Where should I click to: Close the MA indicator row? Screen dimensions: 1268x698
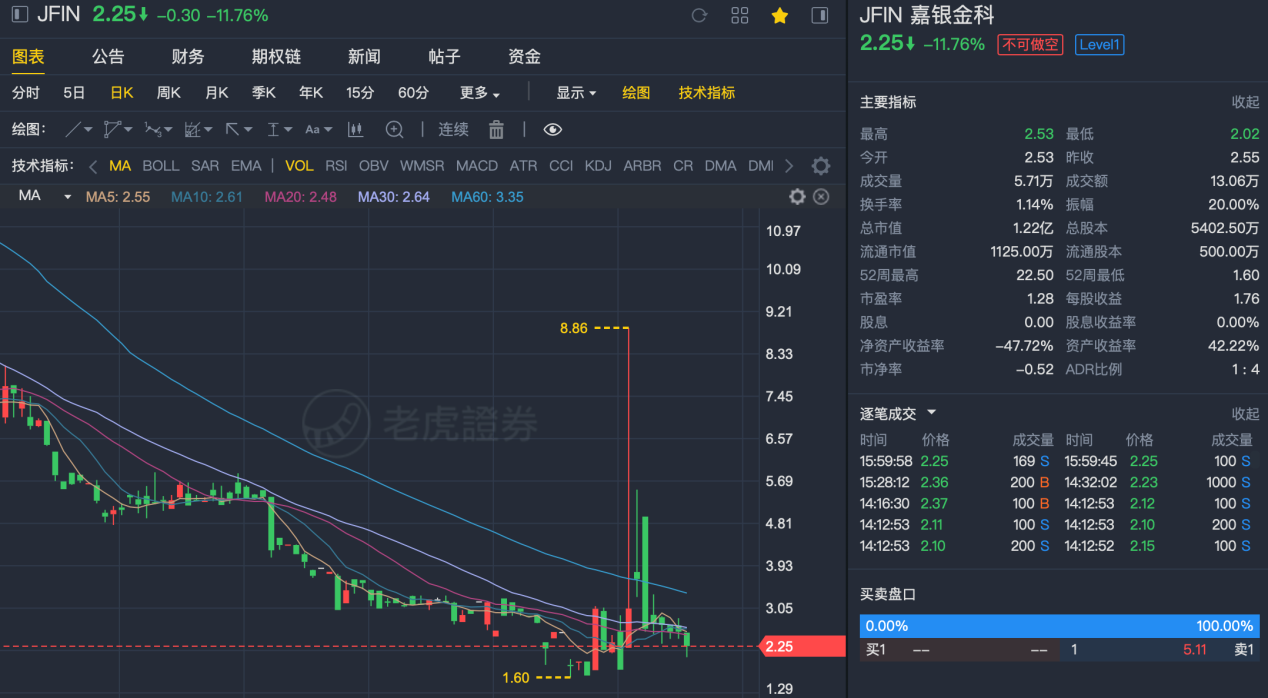tap(821, 197)
